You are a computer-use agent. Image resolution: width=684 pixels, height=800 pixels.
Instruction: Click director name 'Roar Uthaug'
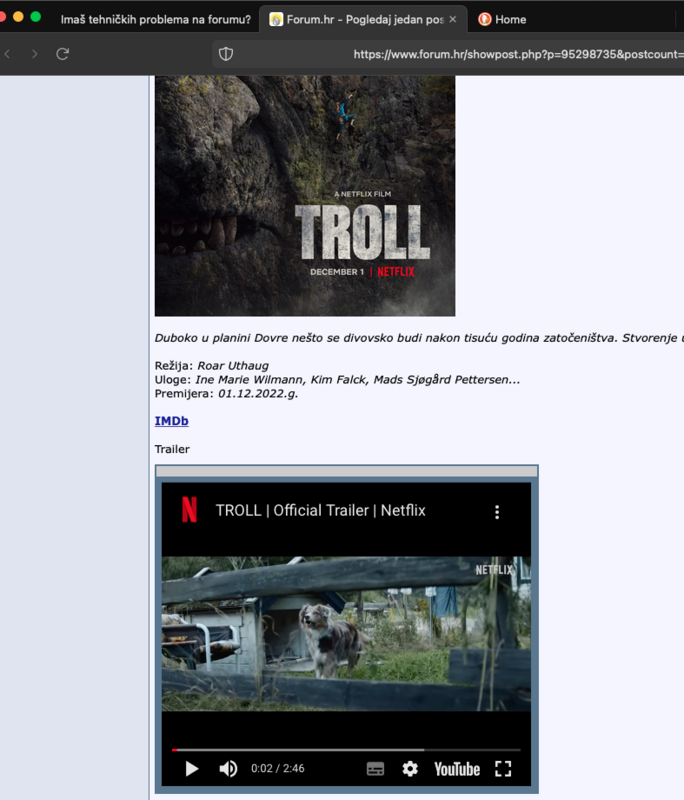pyautogui.click(x=233, y=365)
